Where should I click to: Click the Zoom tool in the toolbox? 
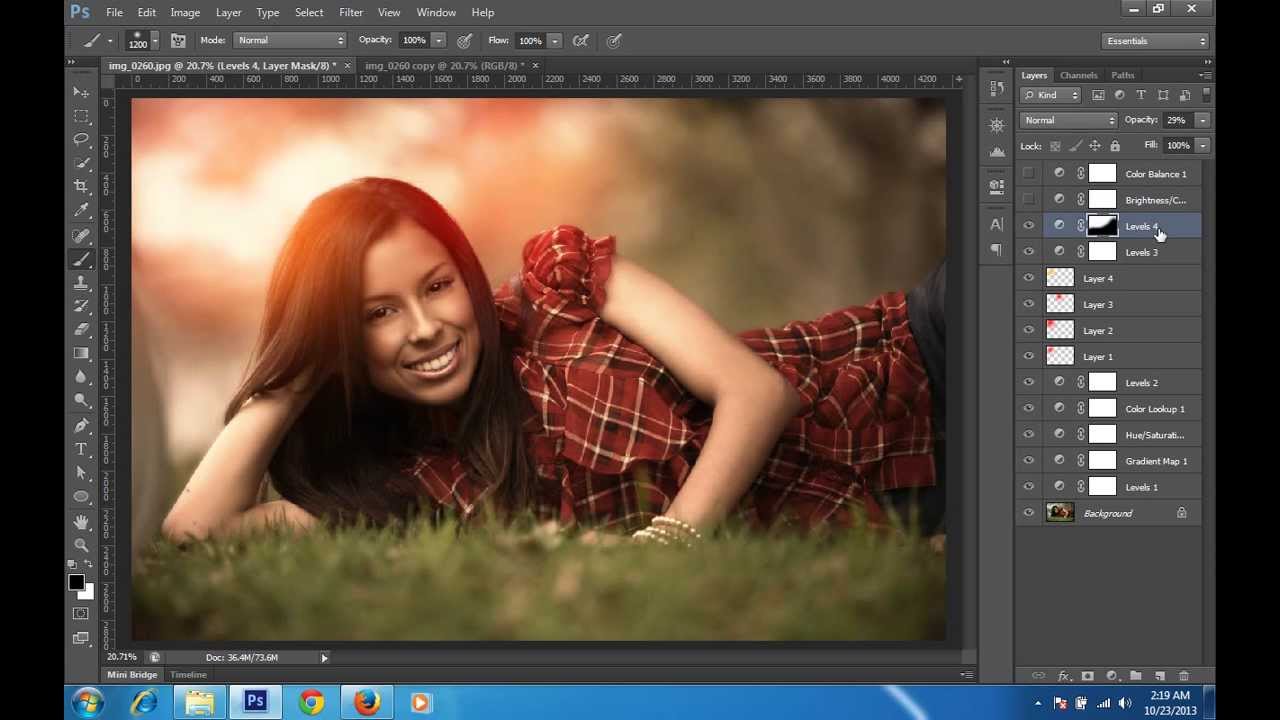click(x=81, y=545)
